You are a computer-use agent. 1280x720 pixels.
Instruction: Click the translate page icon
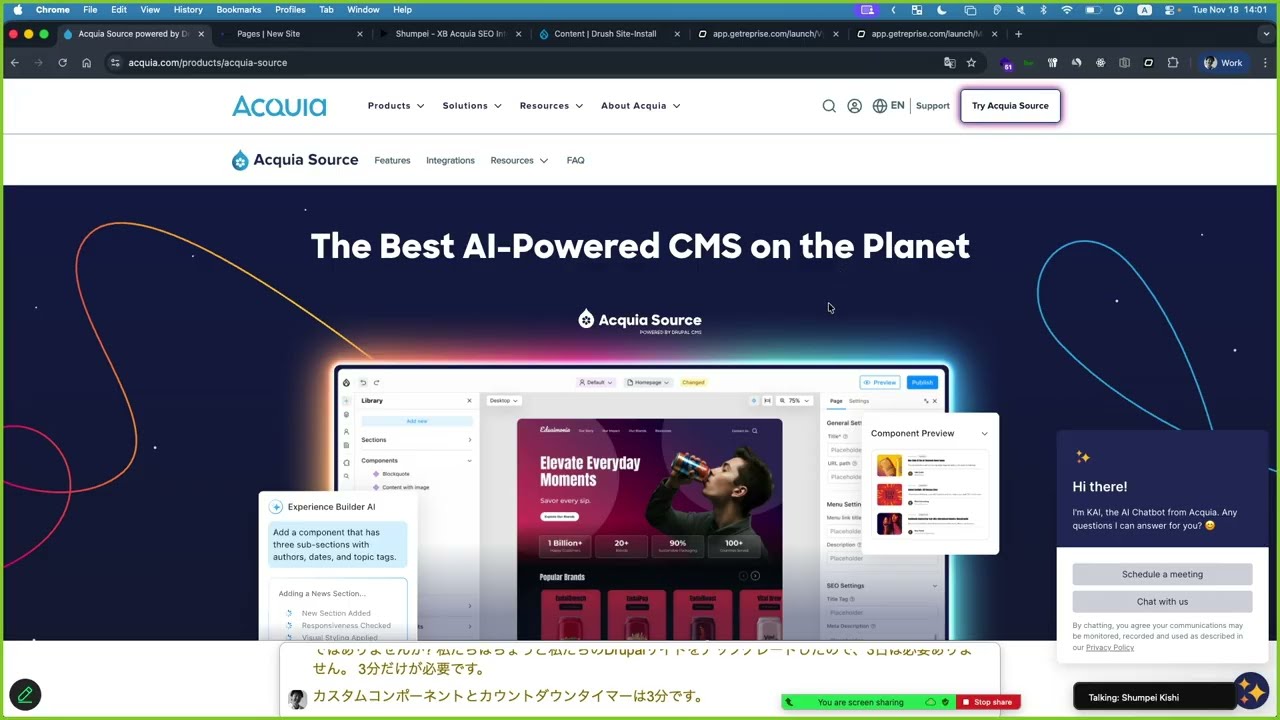click(949, 62)
